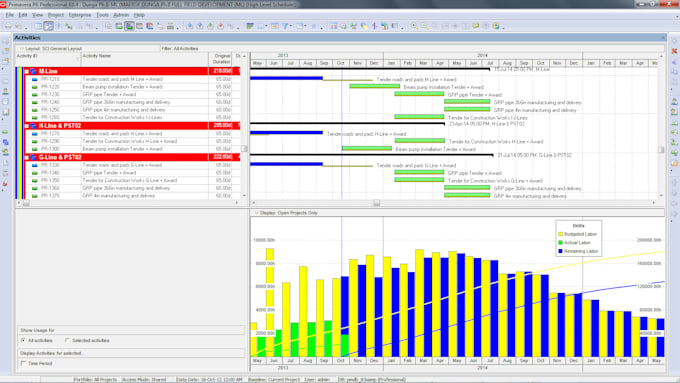Collapse the M-Line group
The width and height of the screenshot is (680, 383).
(x=27, y=71)
